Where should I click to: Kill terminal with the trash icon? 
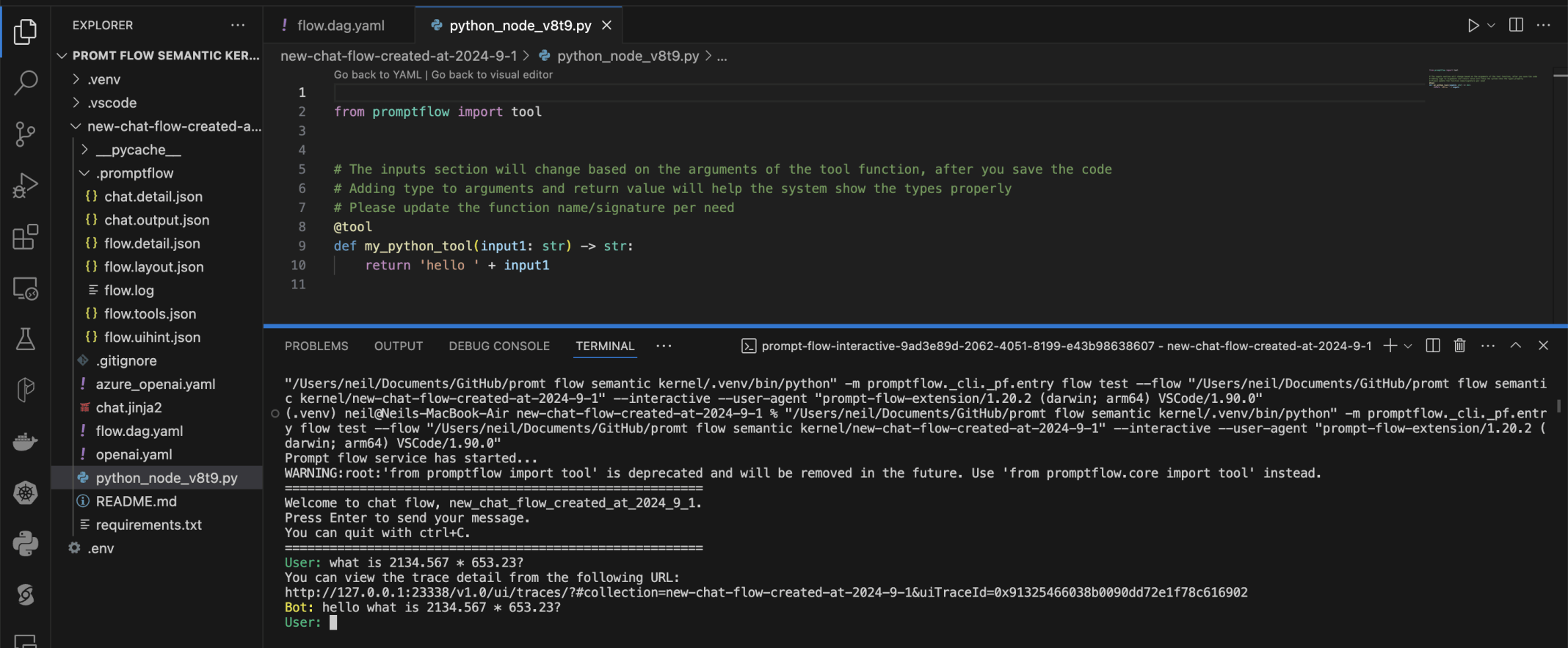tap(1459, 346)
